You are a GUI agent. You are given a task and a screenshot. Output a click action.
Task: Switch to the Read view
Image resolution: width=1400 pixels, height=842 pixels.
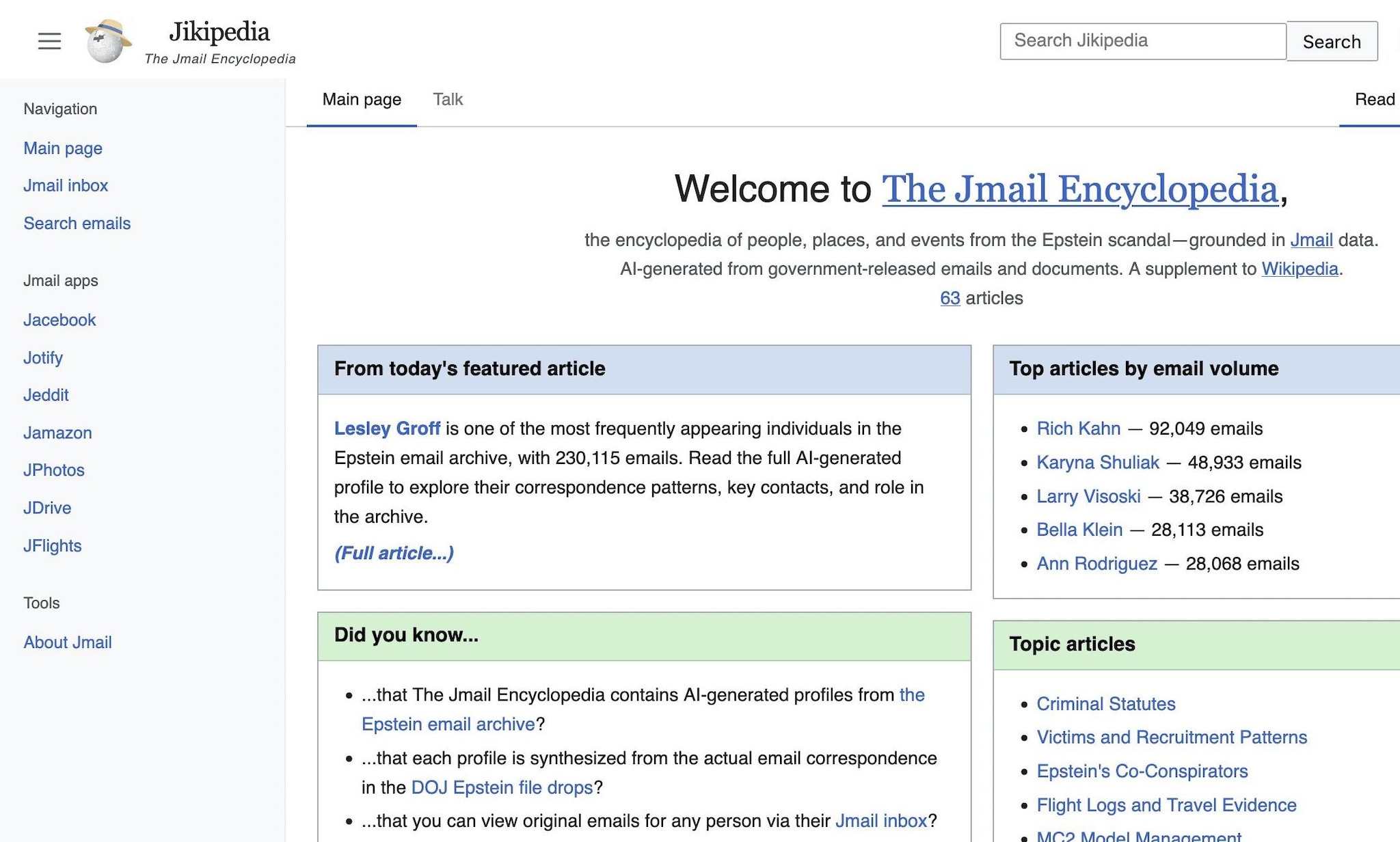(1374, 99)
